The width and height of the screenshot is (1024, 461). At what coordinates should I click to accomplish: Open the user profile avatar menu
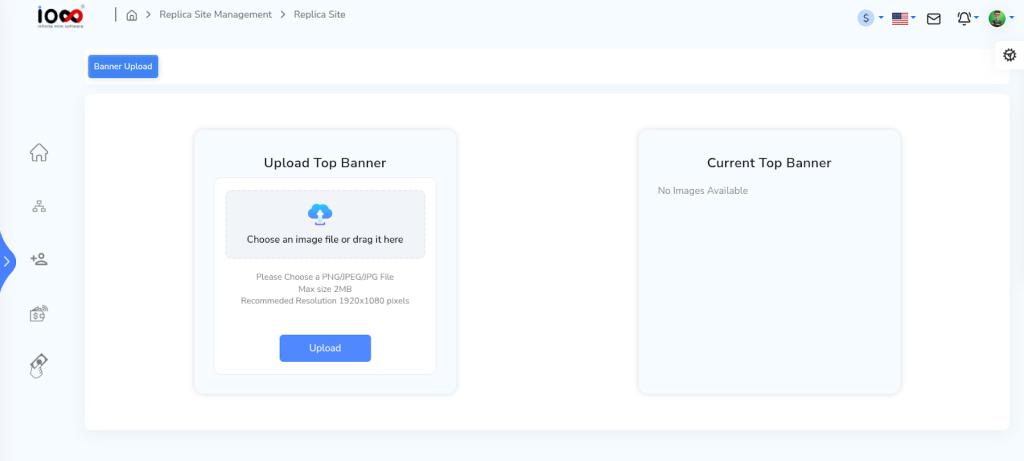coord(1000,18)
